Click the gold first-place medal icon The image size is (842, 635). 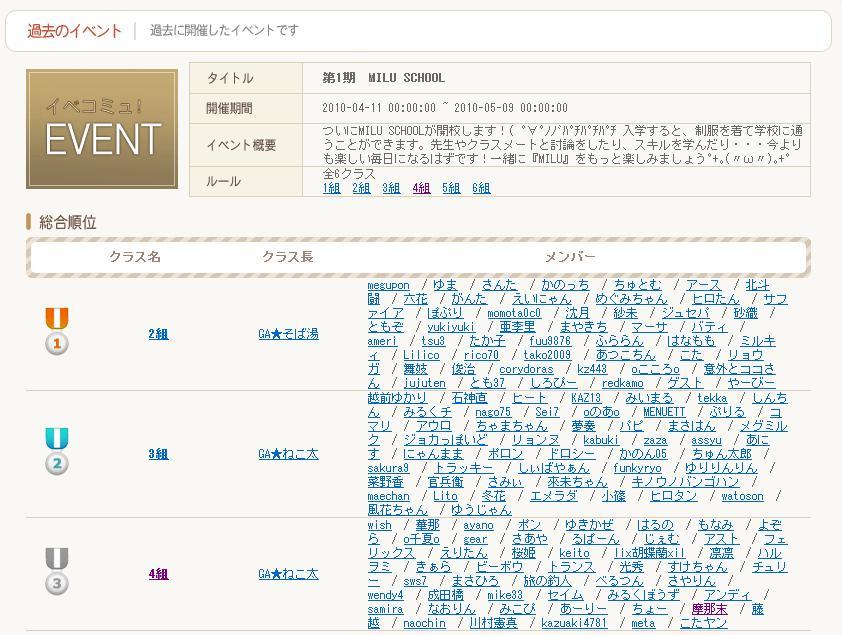coord(57,331)
